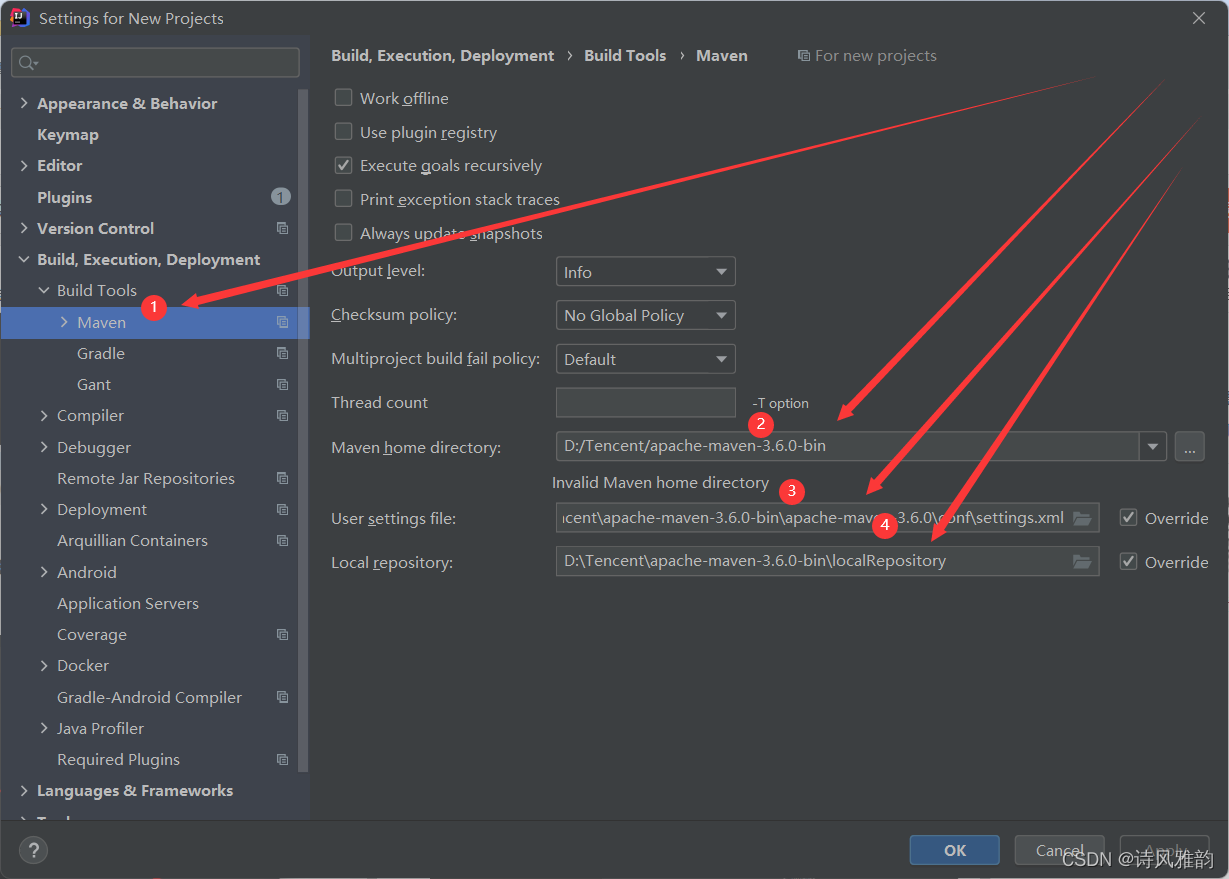Click the IntelliJ logo in title bar

pyautogui.click(x=19, y=18)
